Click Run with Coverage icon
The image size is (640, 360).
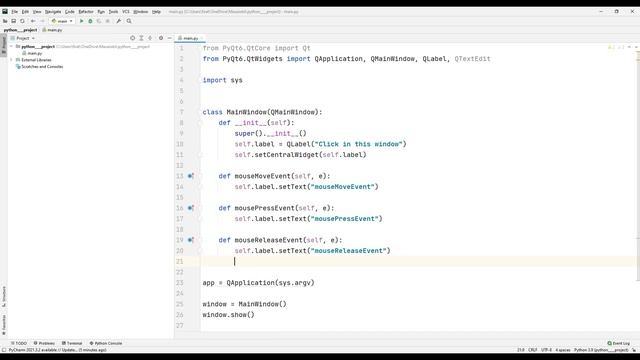tap(99, 21)
